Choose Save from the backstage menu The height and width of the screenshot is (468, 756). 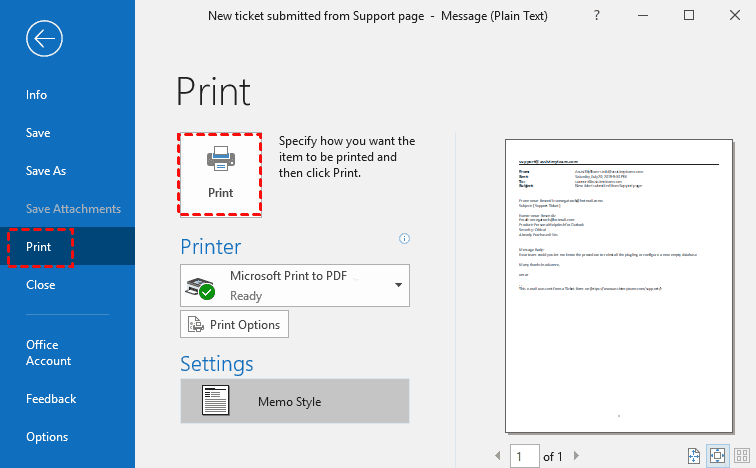[38, 133]
